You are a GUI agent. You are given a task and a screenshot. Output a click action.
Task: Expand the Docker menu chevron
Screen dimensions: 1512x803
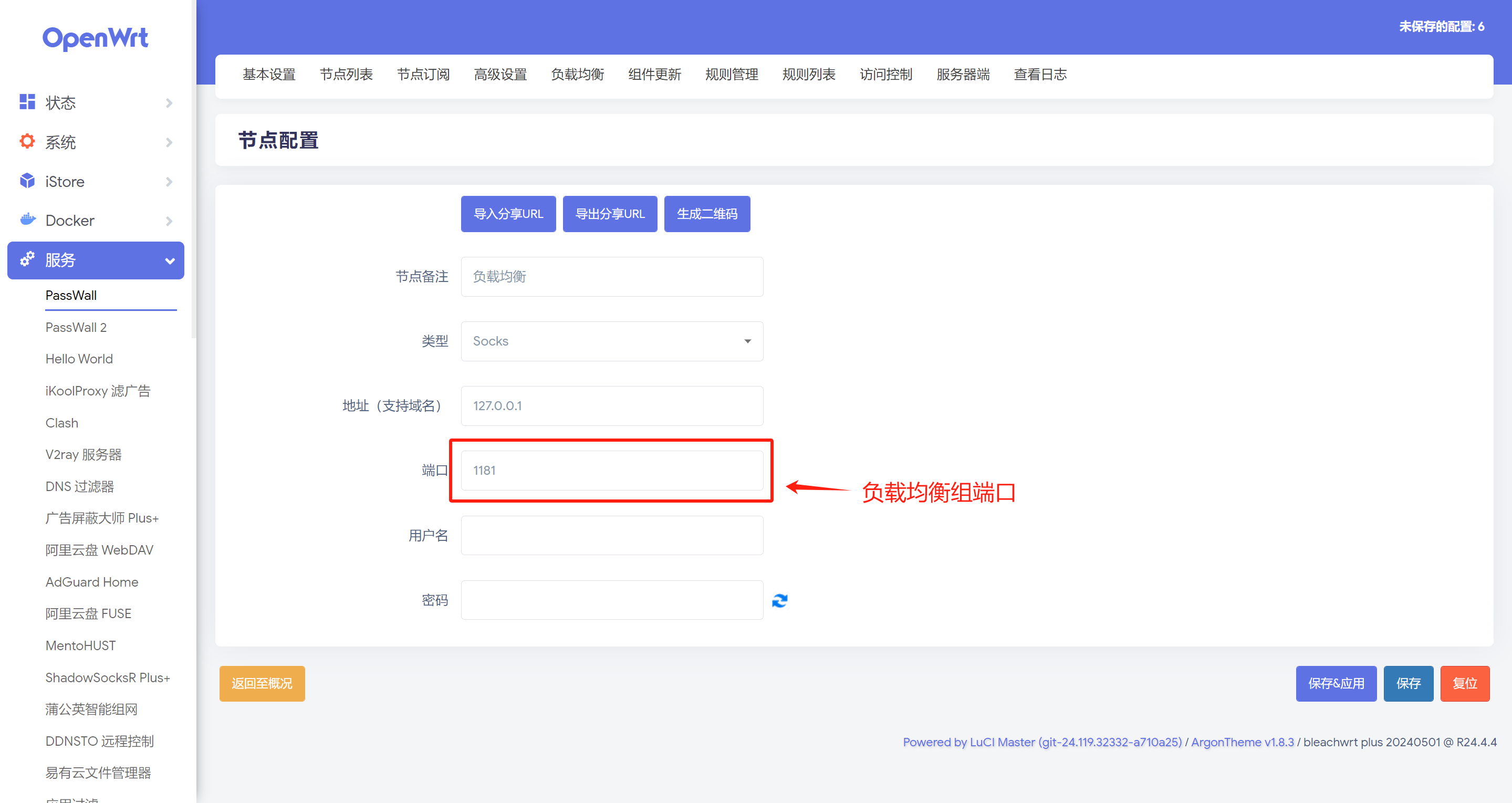[169, 221]
